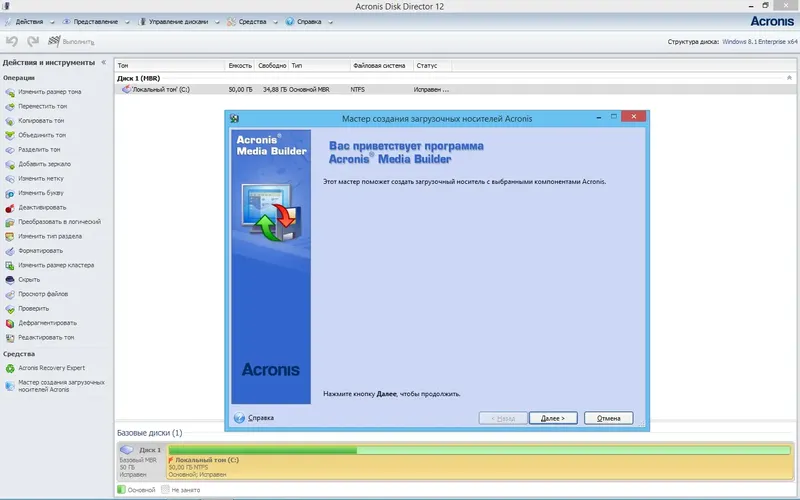Click the Acronis Recovery Expert icon
800x500 pixels.
point(10,368)
